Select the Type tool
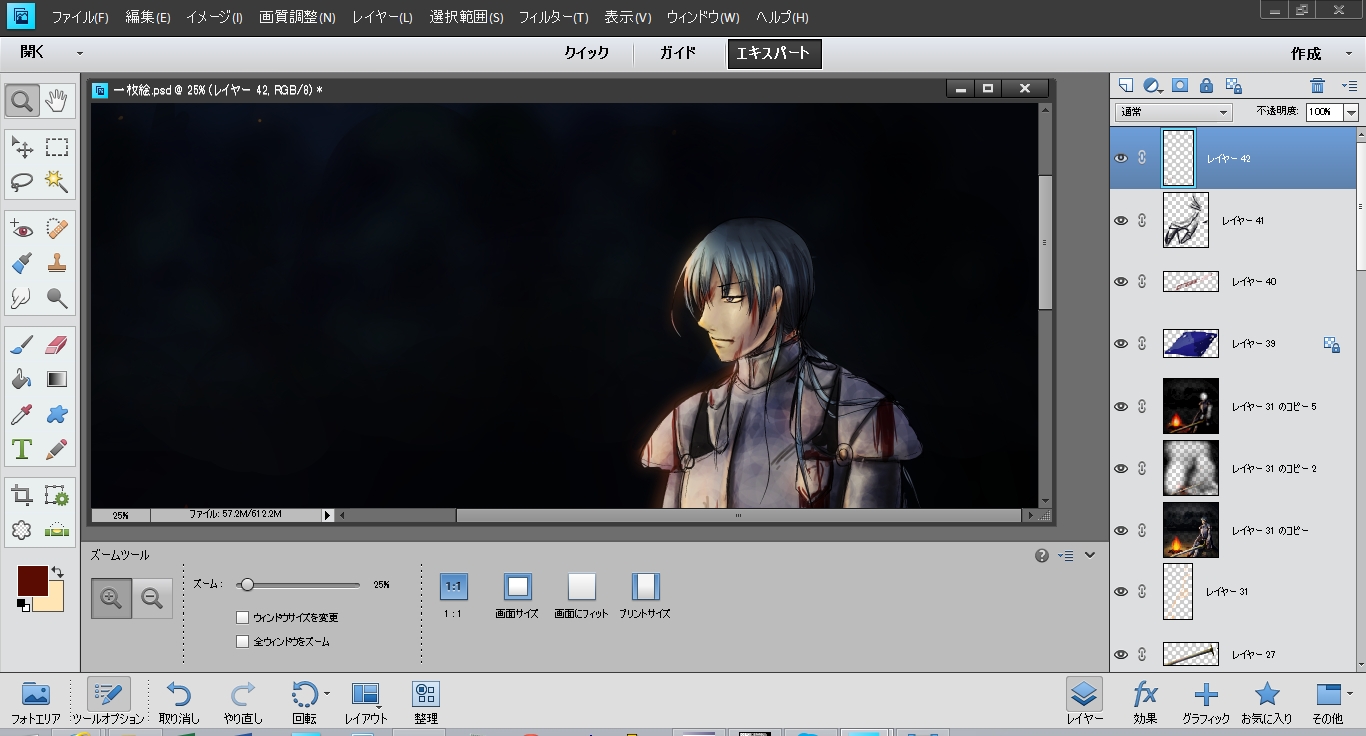This screenshot has width=1366, height=736. (22, 448)
